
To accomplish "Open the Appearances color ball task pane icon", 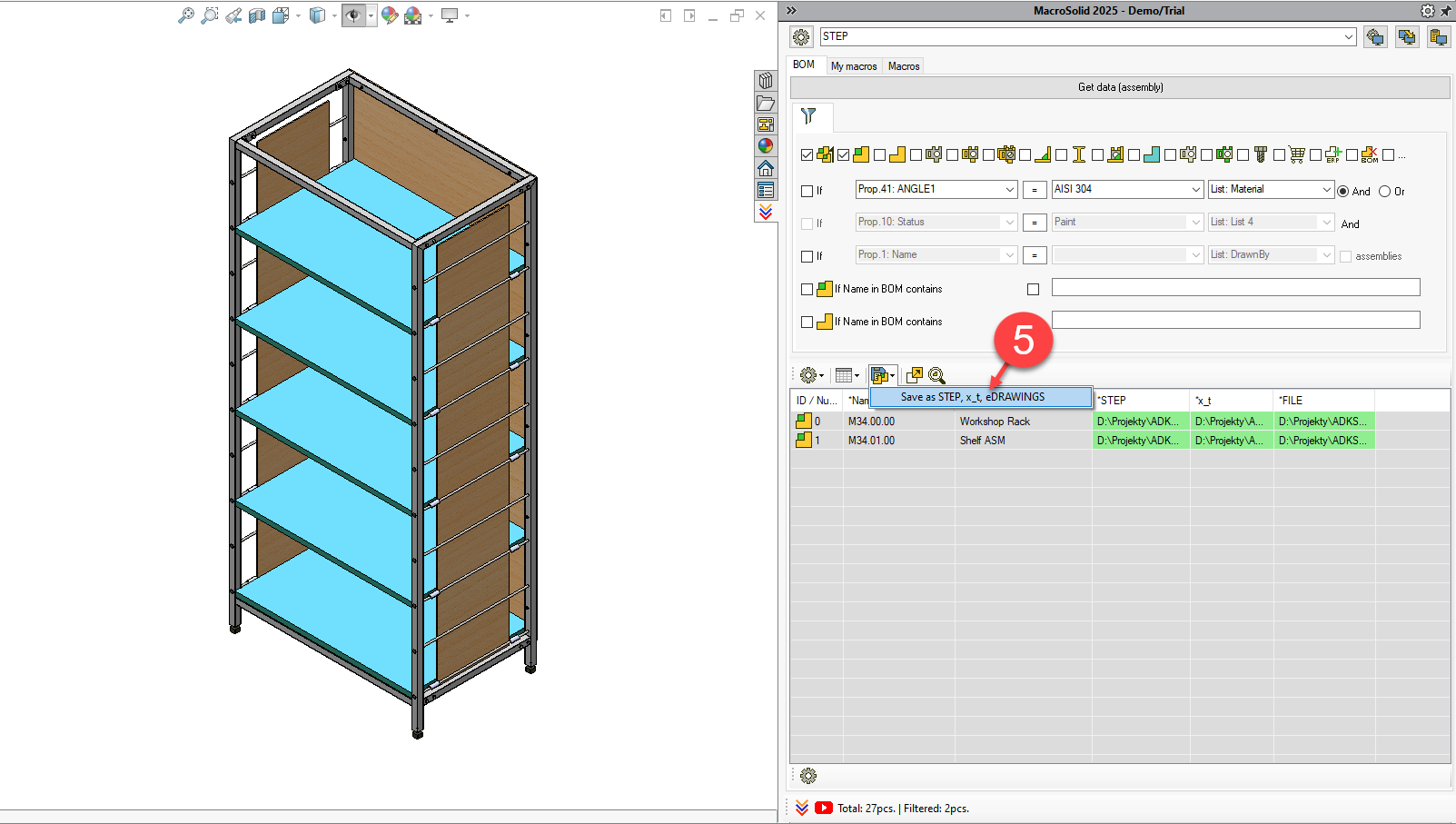I will pos(766,146).
